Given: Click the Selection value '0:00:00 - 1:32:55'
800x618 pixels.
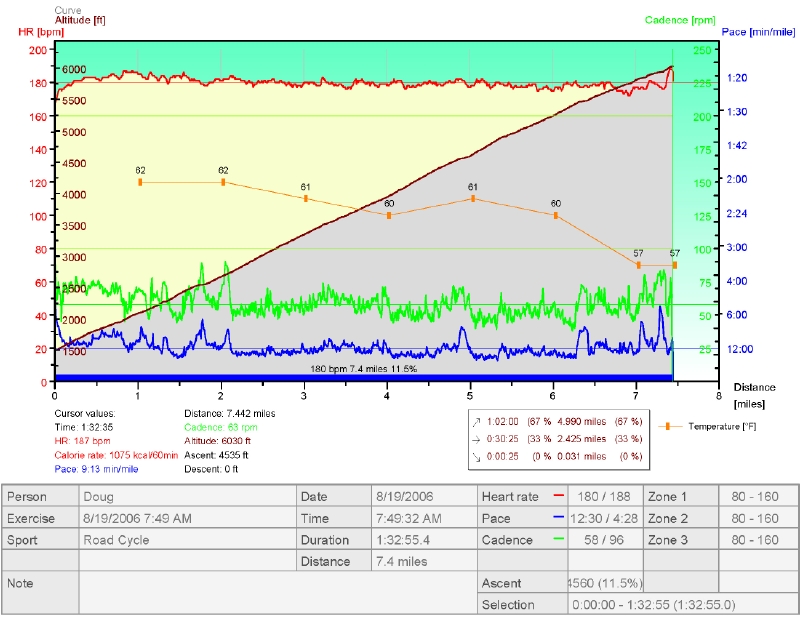Looking at the screenshot, I should tap(683, 604).
